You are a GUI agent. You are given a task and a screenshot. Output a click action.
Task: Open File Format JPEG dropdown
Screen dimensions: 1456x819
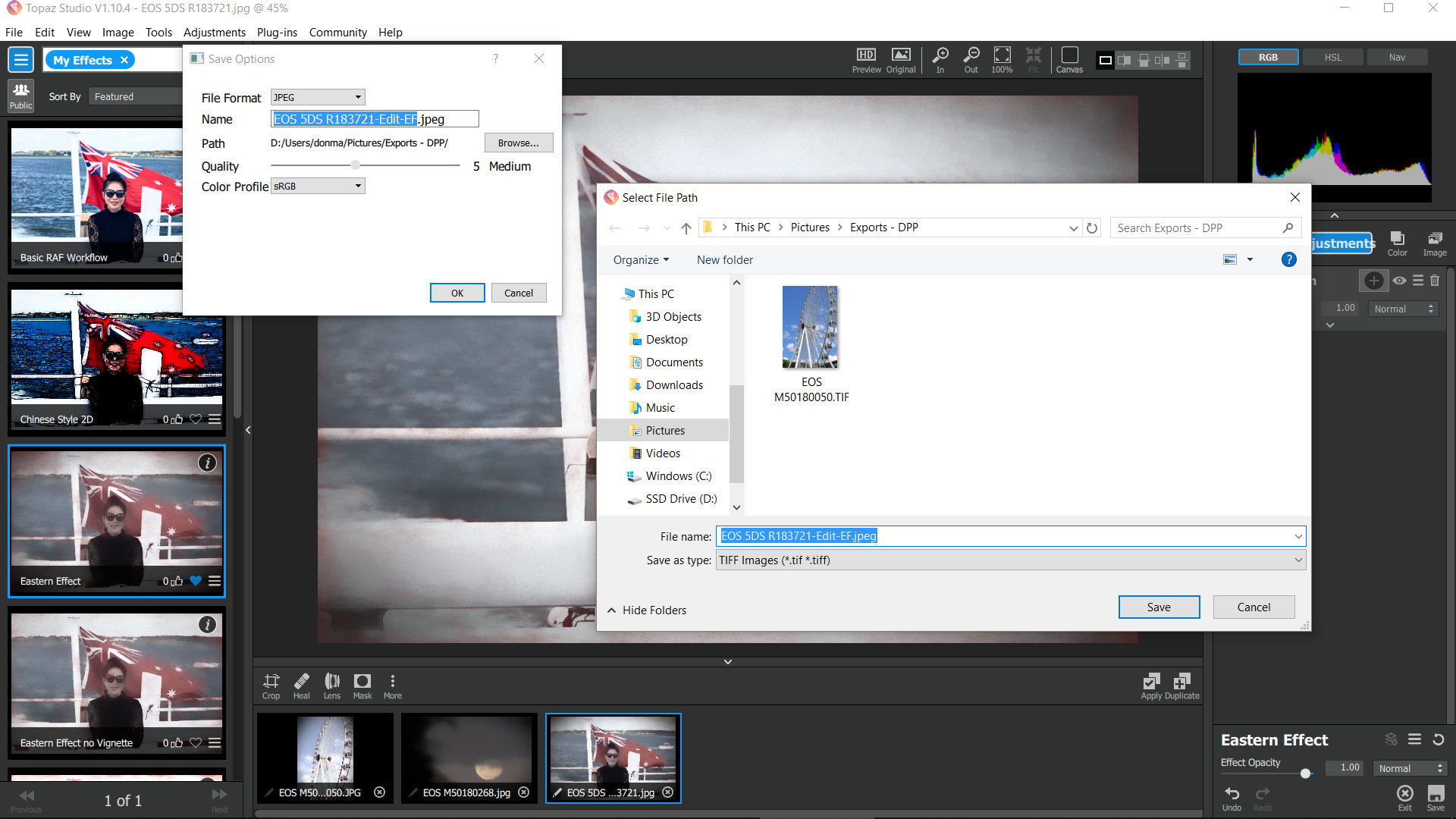[318, 97]
